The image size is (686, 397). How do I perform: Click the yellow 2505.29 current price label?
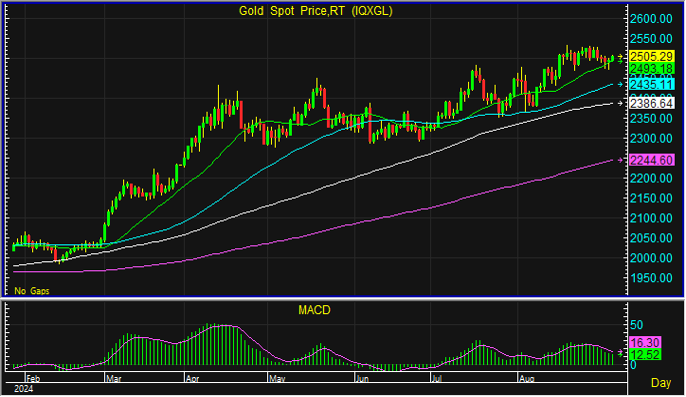(x=651, y=57)
